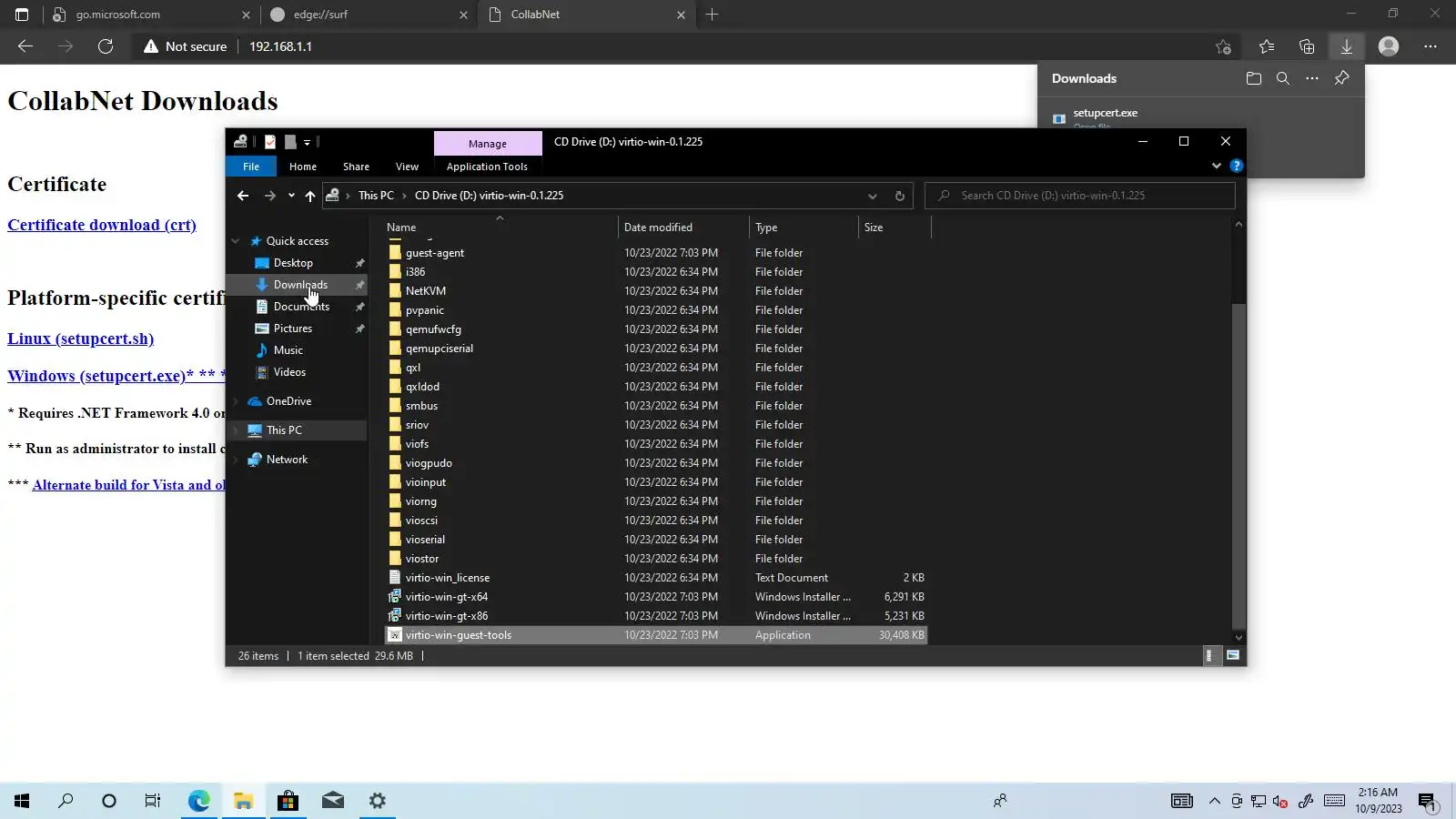Expand the This PC tree node
This screenshot has height=819, width=1456.
tap(236, 430)
